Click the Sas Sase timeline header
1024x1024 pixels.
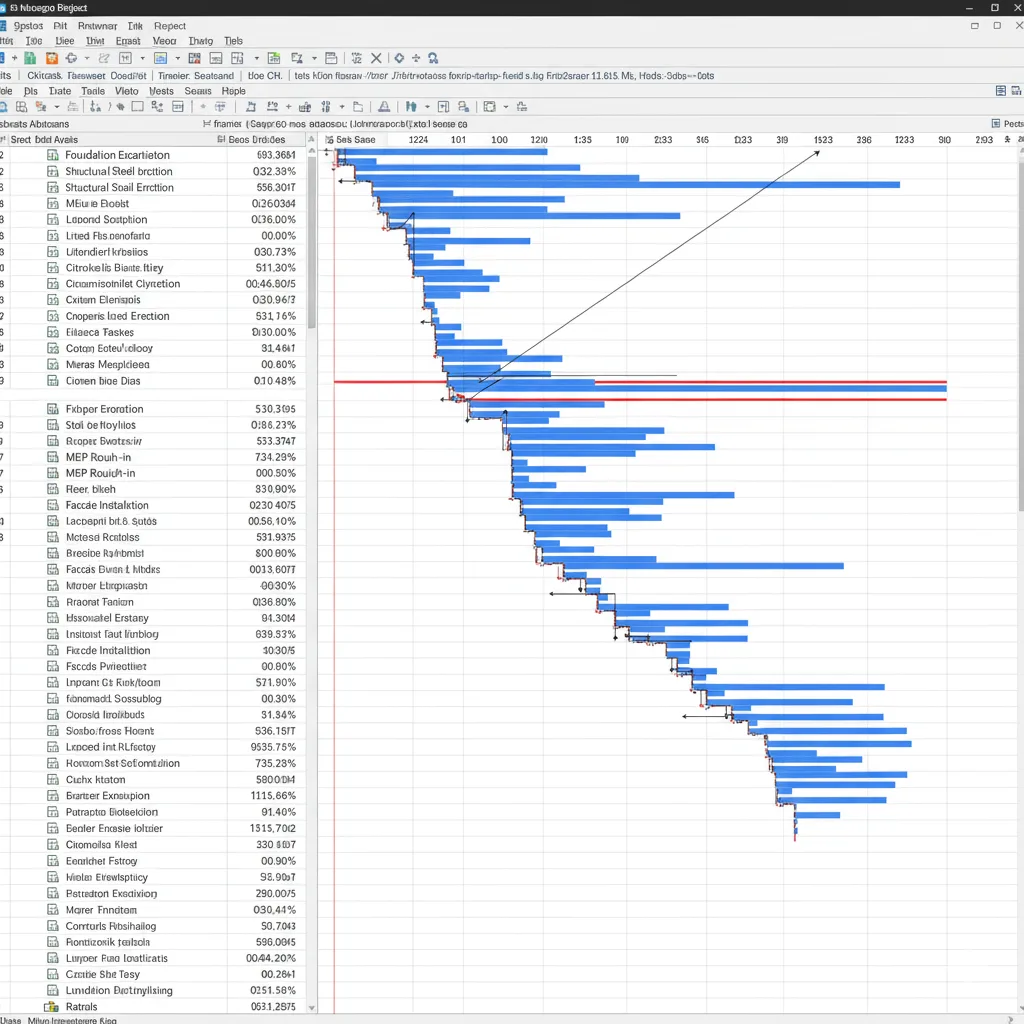(x=355, y=140)
